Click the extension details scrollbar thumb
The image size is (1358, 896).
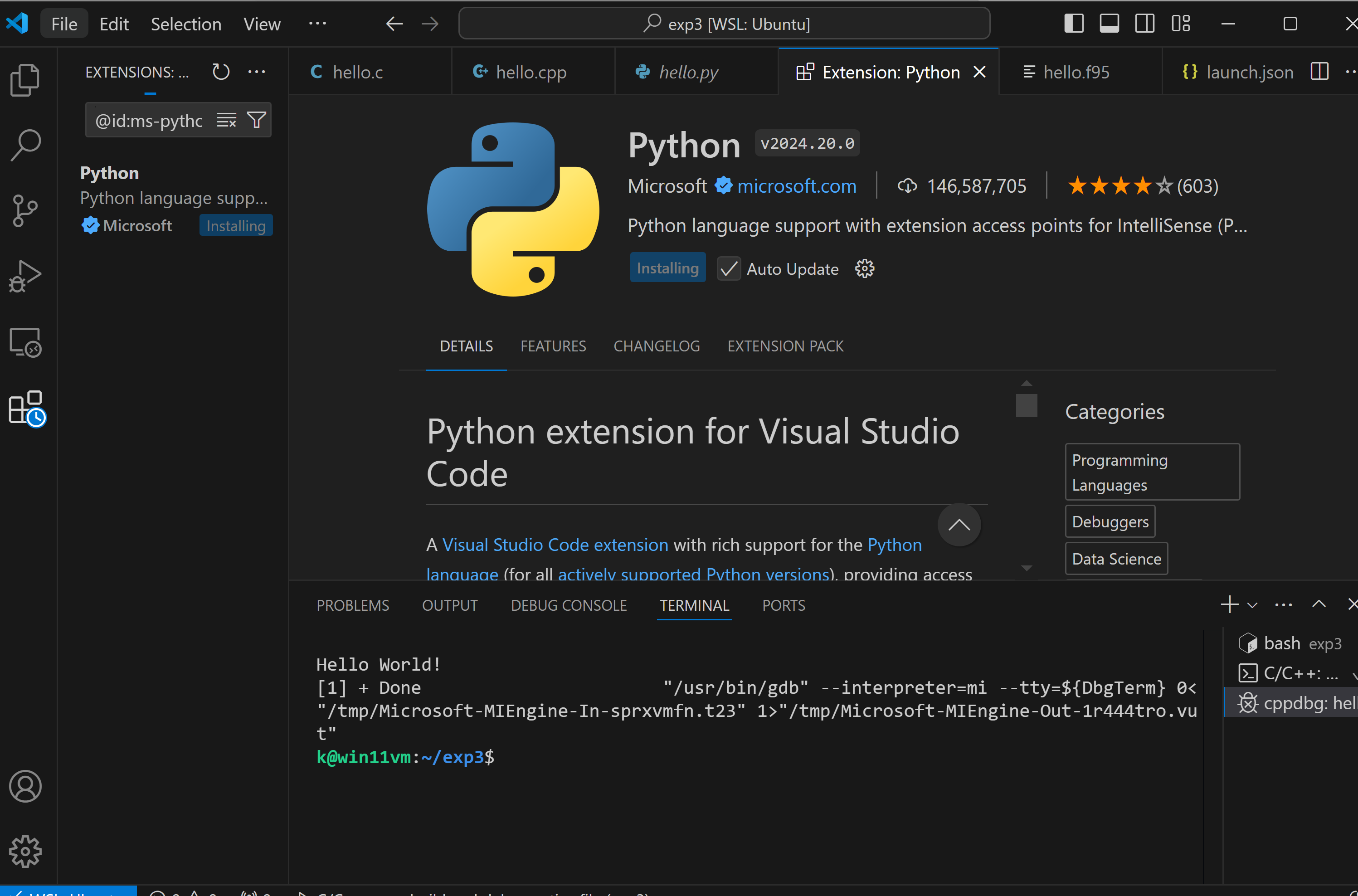point(1026,406)
